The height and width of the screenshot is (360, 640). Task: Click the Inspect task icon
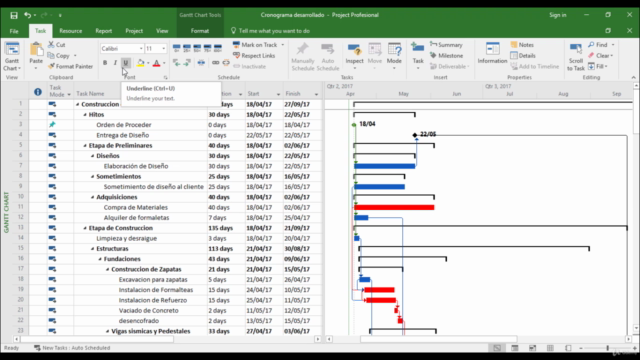[354, 50]
